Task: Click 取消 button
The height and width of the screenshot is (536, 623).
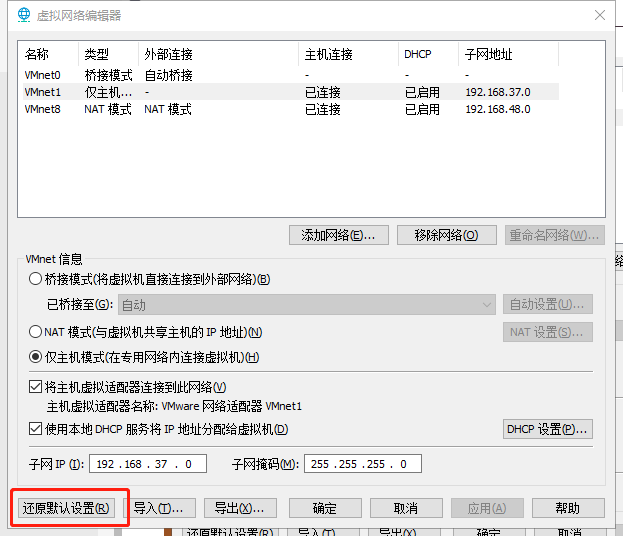Action: coord(406,508)
